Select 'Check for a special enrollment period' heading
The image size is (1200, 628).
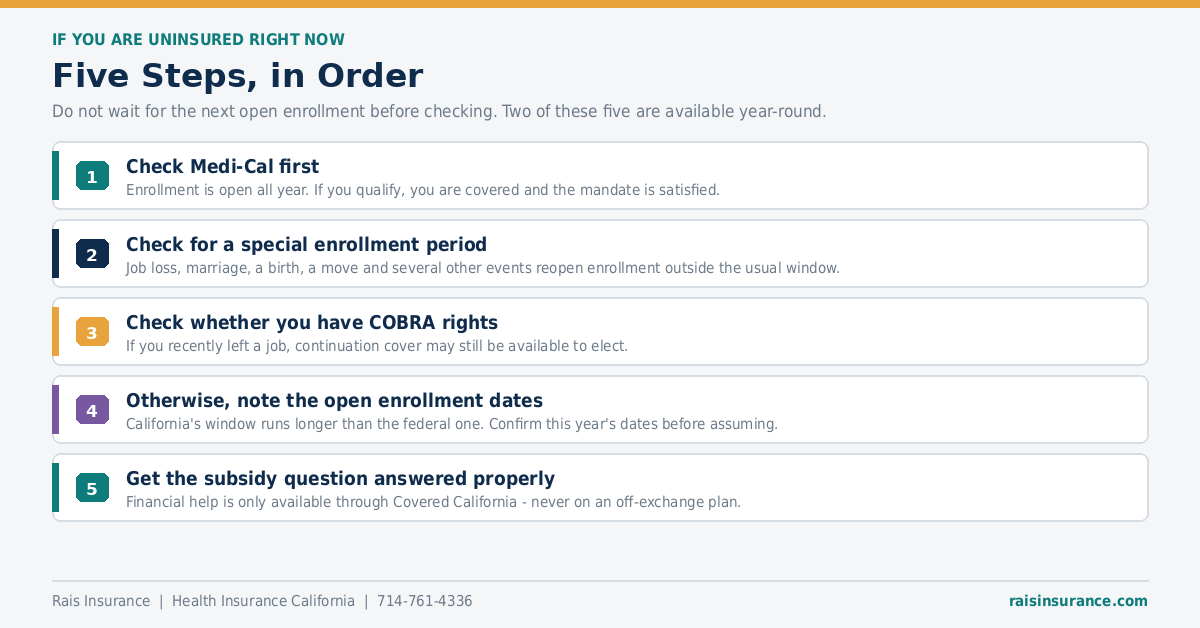(306, 245)
